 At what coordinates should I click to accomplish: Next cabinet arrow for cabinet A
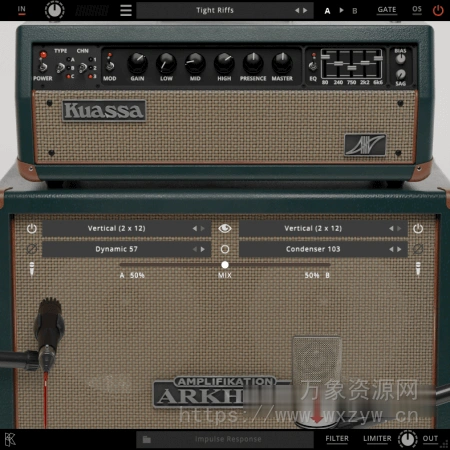(203, 229)
